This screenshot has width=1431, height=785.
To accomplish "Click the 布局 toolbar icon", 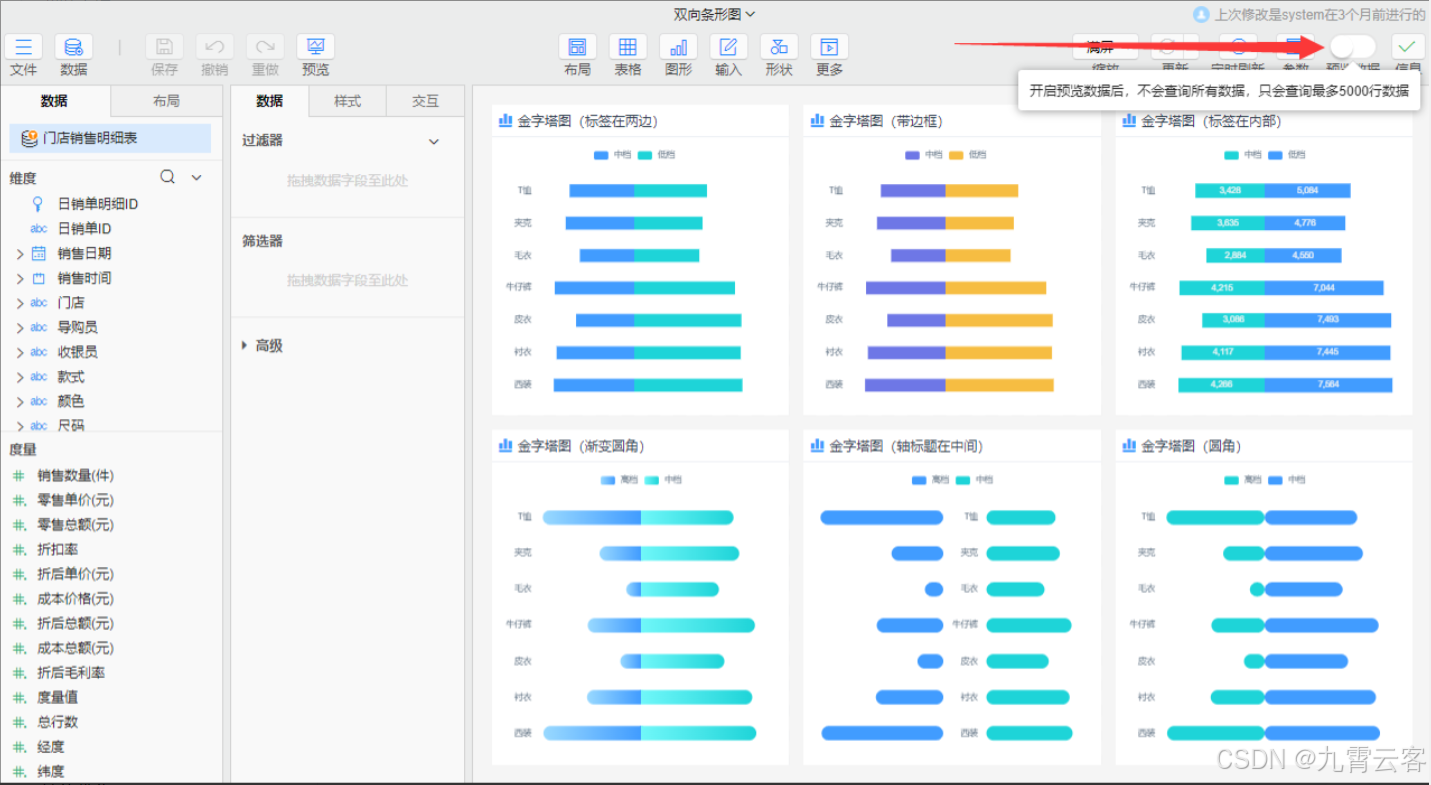I will 577,47.
